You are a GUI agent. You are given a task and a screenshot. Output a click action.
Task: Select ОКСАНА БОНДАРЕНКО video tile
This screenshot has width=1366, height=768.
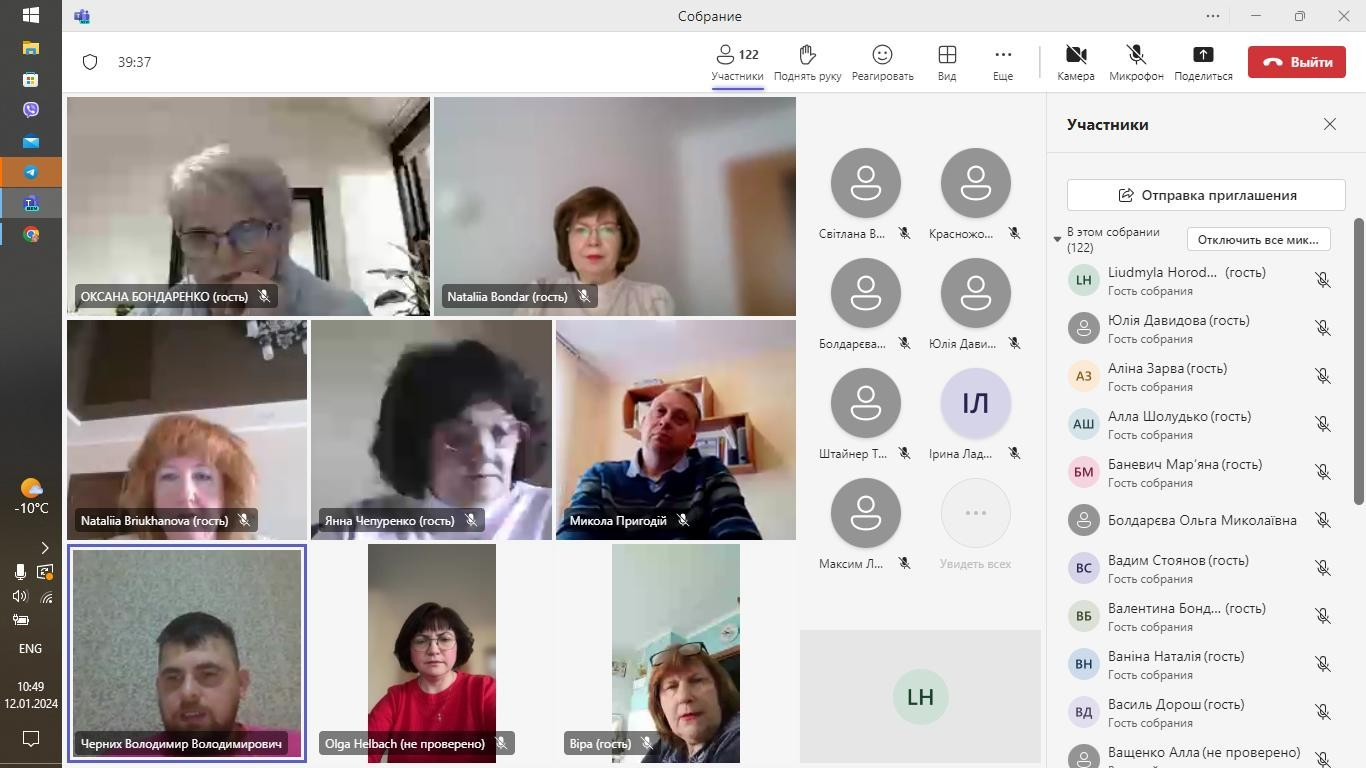point(248,206)
